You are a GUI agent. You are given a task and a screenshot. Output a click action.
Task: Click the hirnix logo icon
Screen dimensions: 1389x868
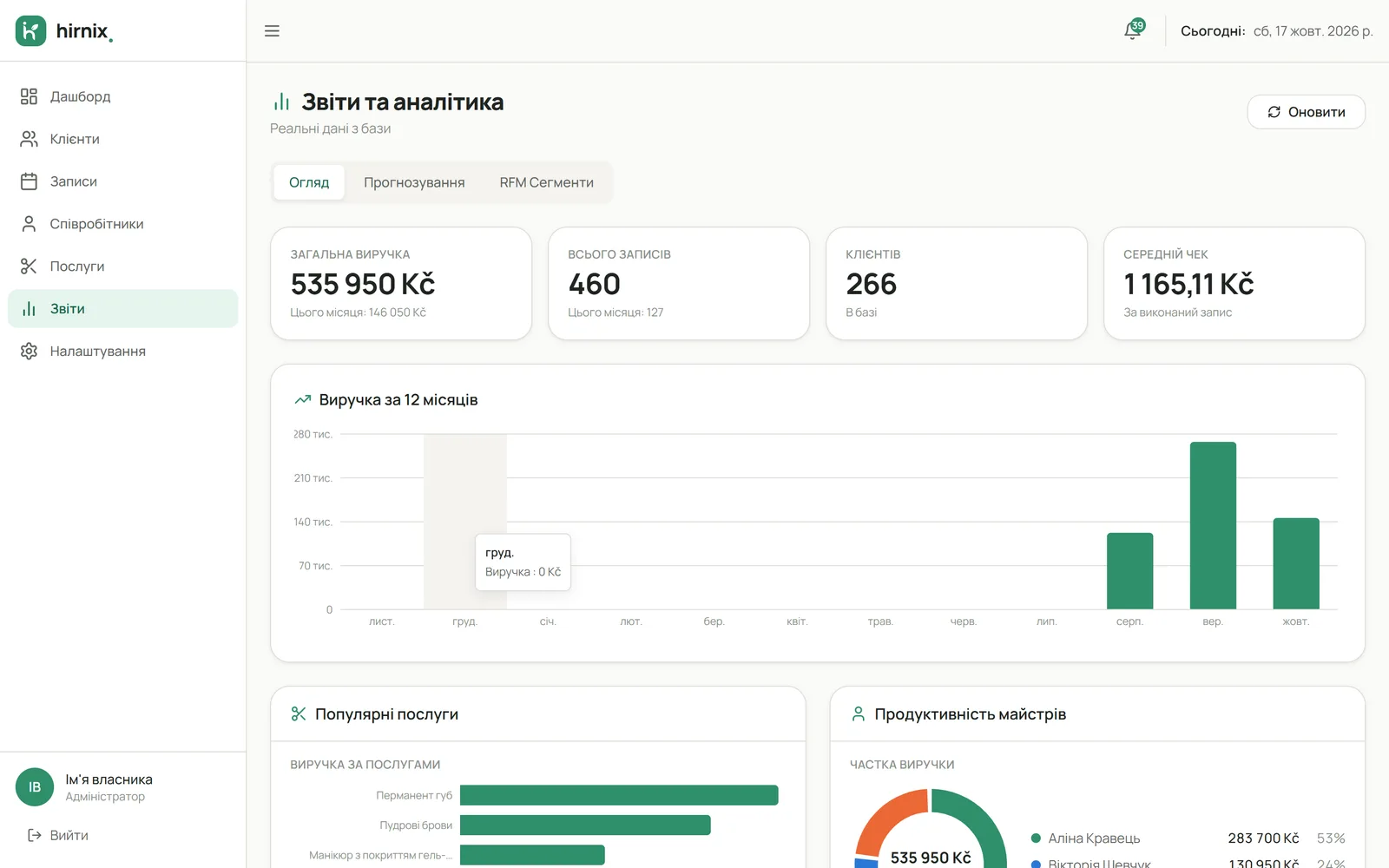(31, 31)
